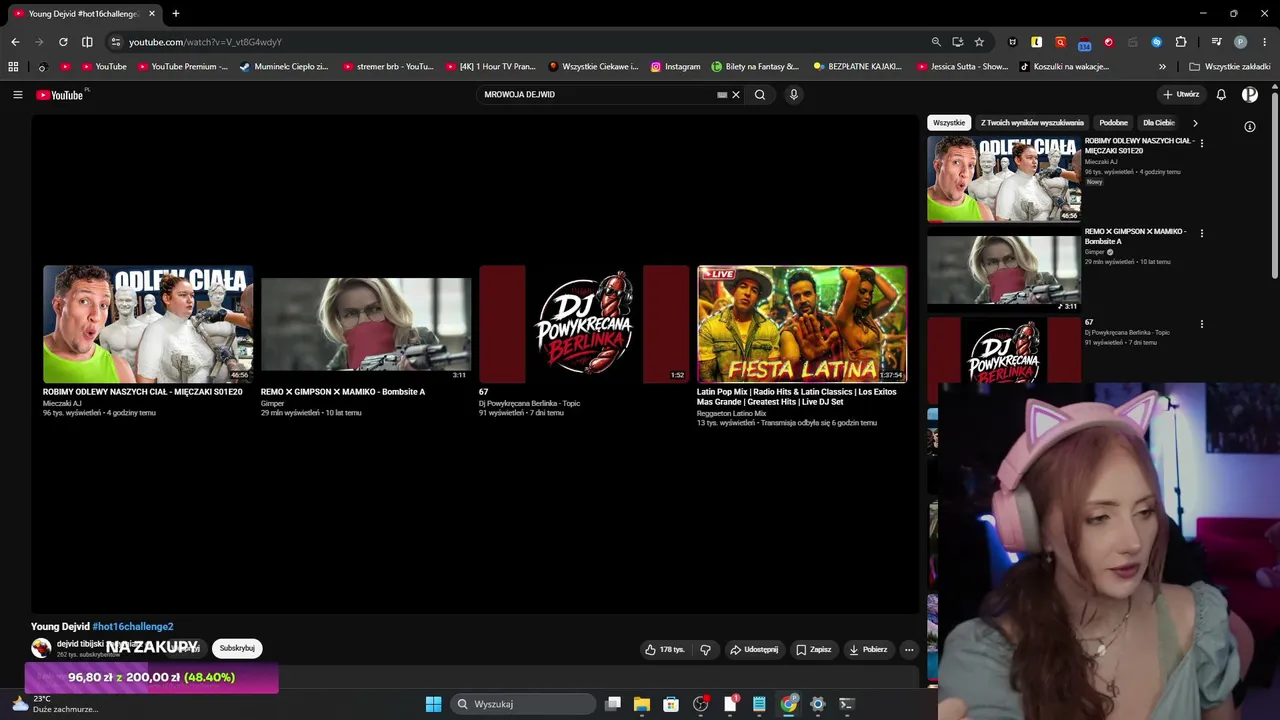Open the Wszystkie zakładki bookmarks folder

[x=1230, y=67]
